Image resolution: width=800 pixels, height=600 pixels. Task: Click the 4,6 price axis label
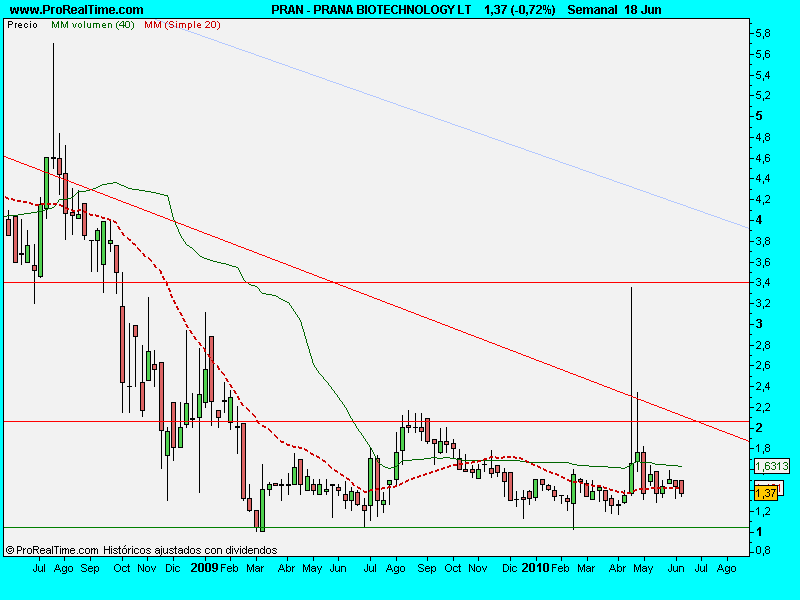click(x=763, y=158)
